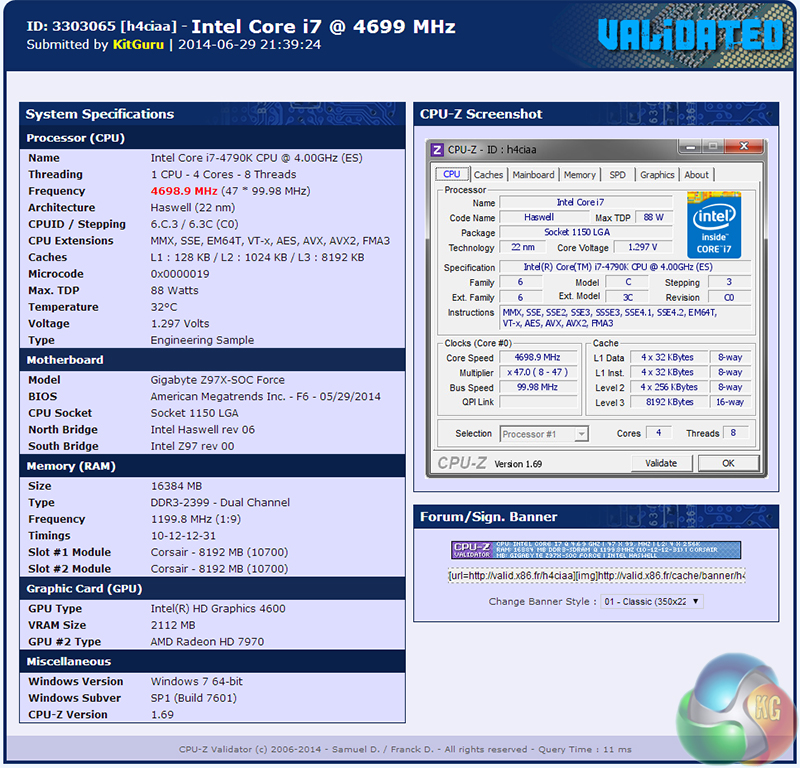
Task: Switch to the Caches tab
Action: 488,175
